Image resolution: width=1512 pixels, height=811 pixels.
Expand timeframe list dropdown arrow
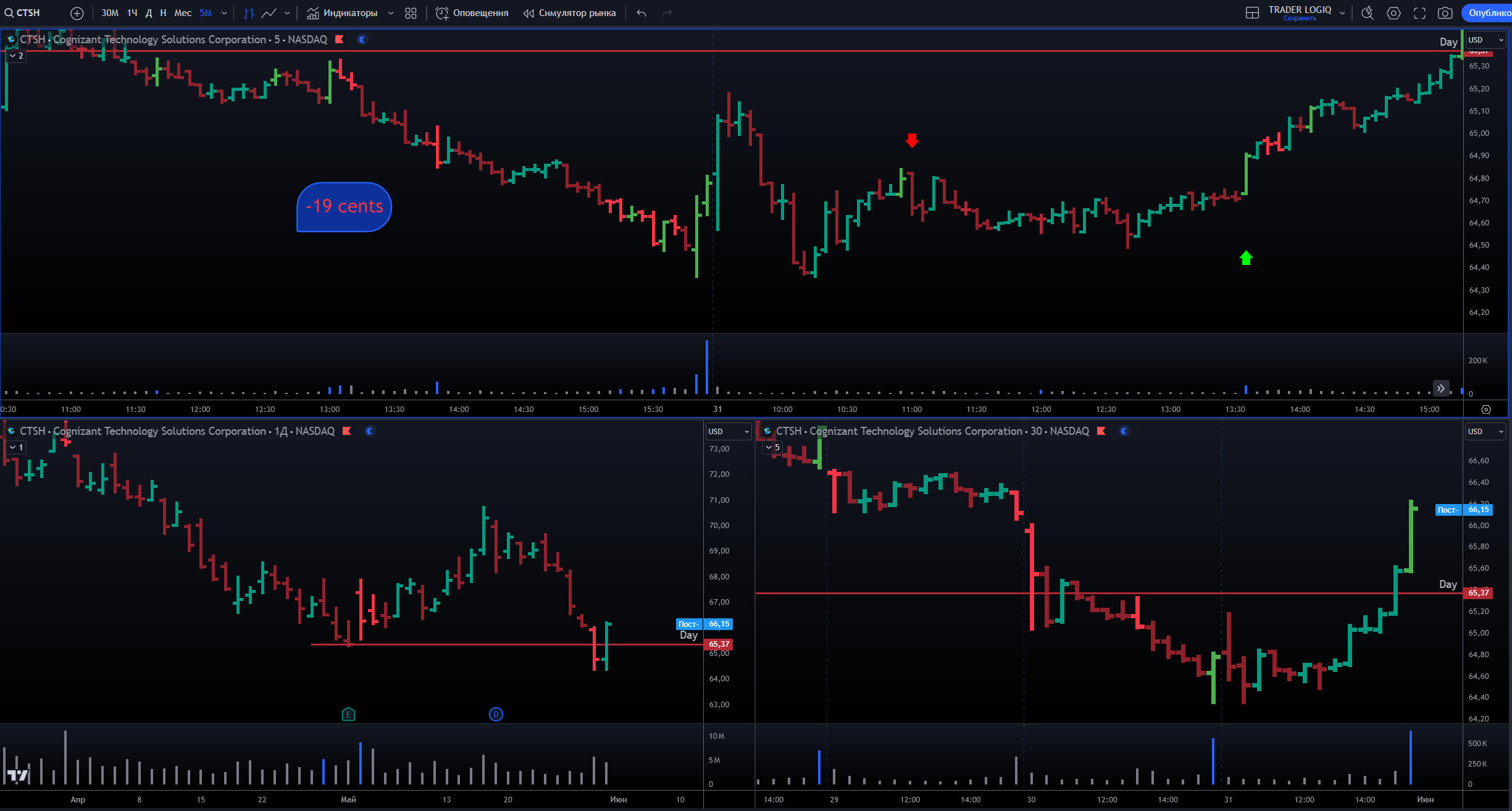pos(224,13)
